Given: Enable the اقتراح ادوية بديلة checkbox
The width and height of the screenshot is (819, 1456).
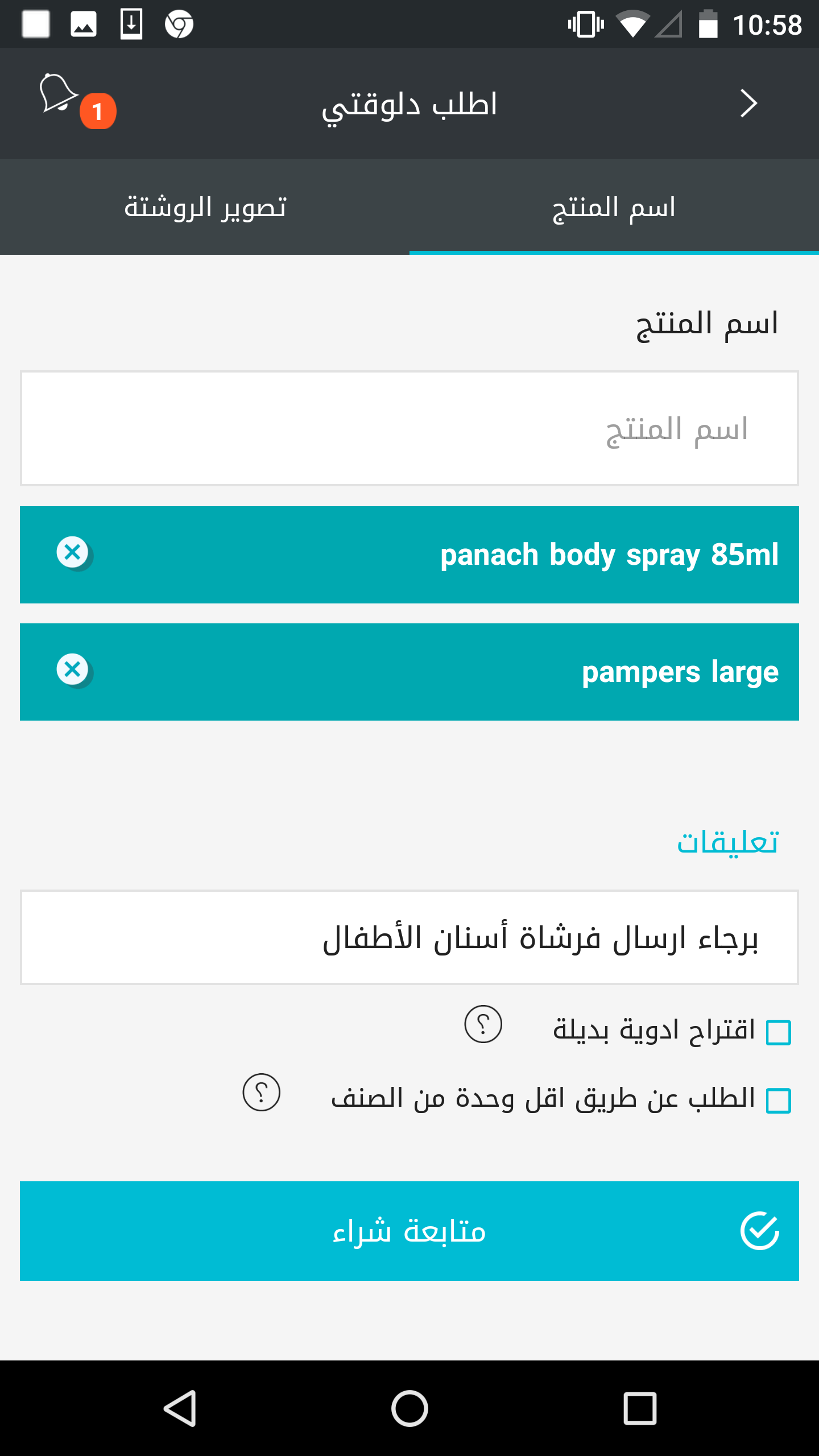Looking at the screenshot, I should [x=779, y=1032].
